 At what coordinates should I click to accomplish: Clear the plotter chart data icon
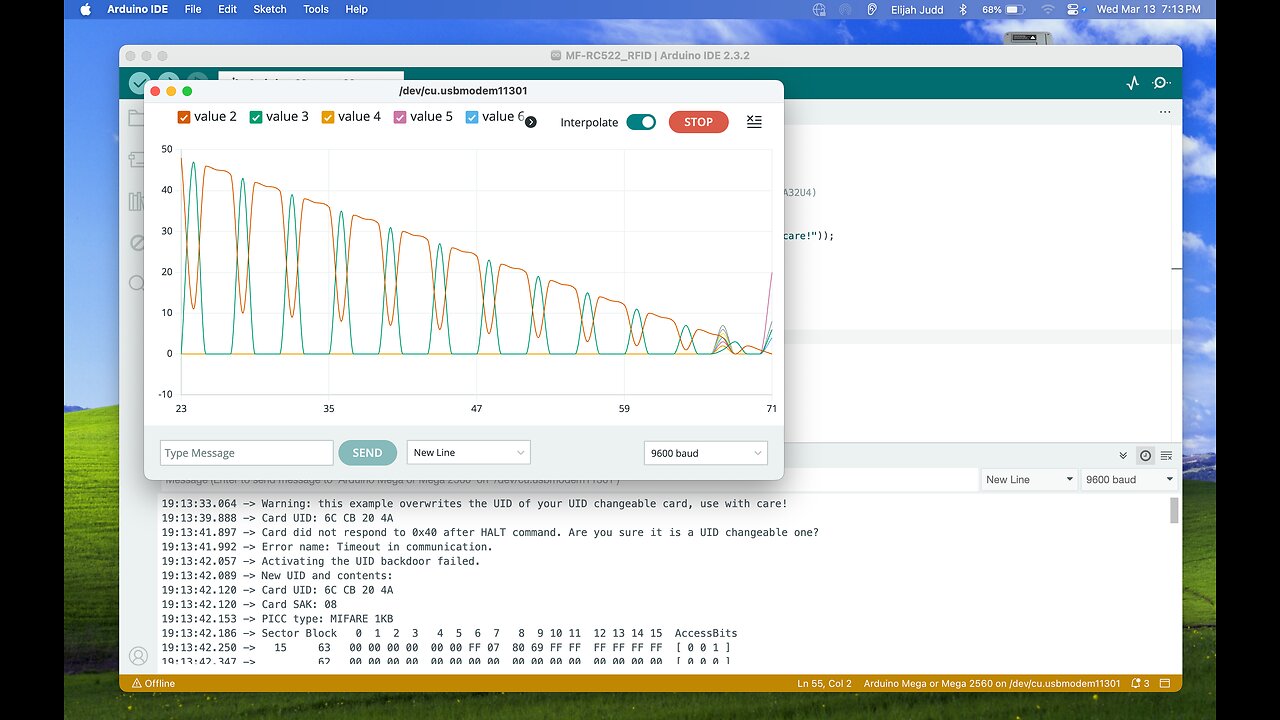pyautogui.click(x=754, y=122)
